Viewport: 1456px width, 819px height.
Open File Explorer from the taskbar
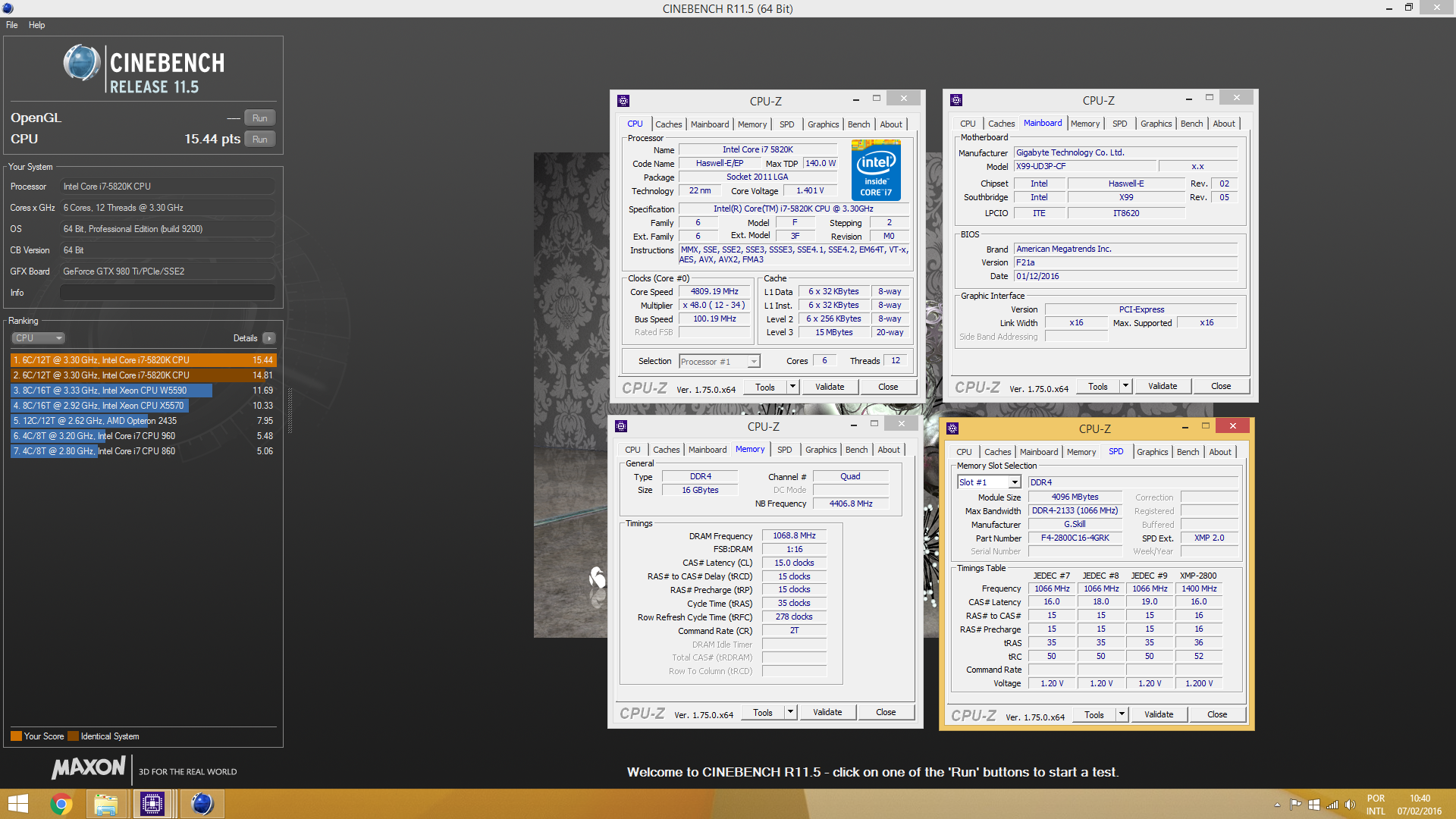point(106,804)
